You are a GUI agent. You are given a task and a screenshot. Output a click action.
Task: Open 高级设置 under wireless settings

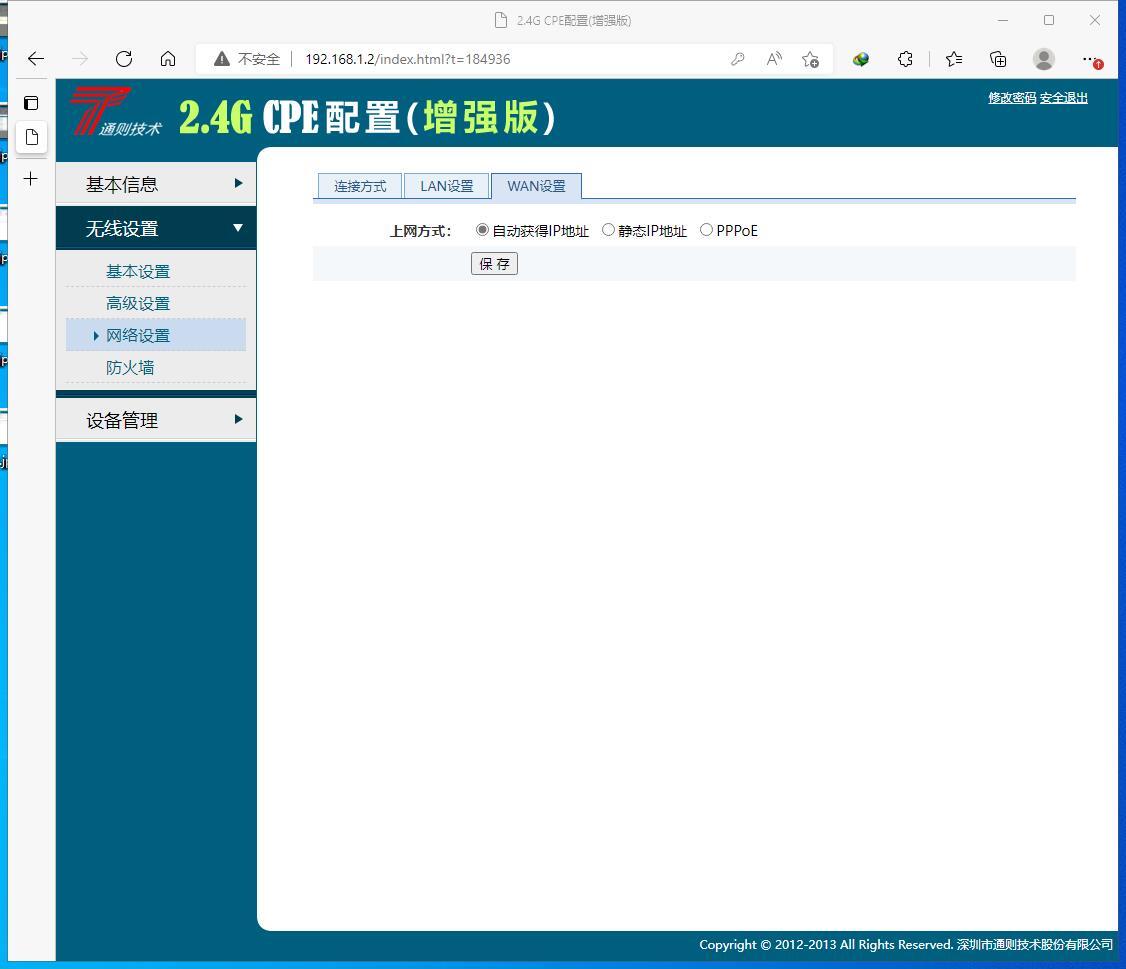(x=138, y=303)
